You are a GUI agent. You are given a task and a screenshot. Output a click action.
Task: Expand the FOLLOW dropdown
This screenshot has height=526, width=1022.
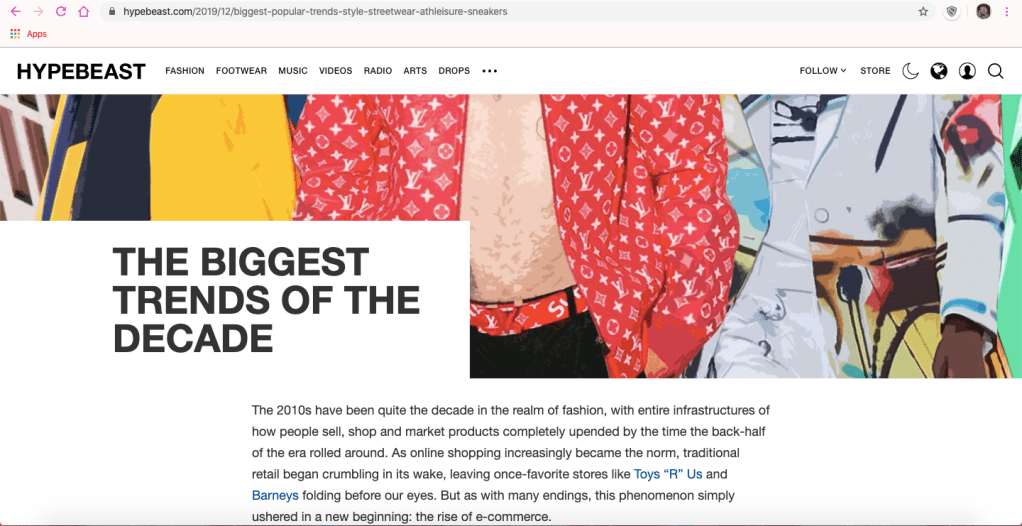(x=823, y=71)
